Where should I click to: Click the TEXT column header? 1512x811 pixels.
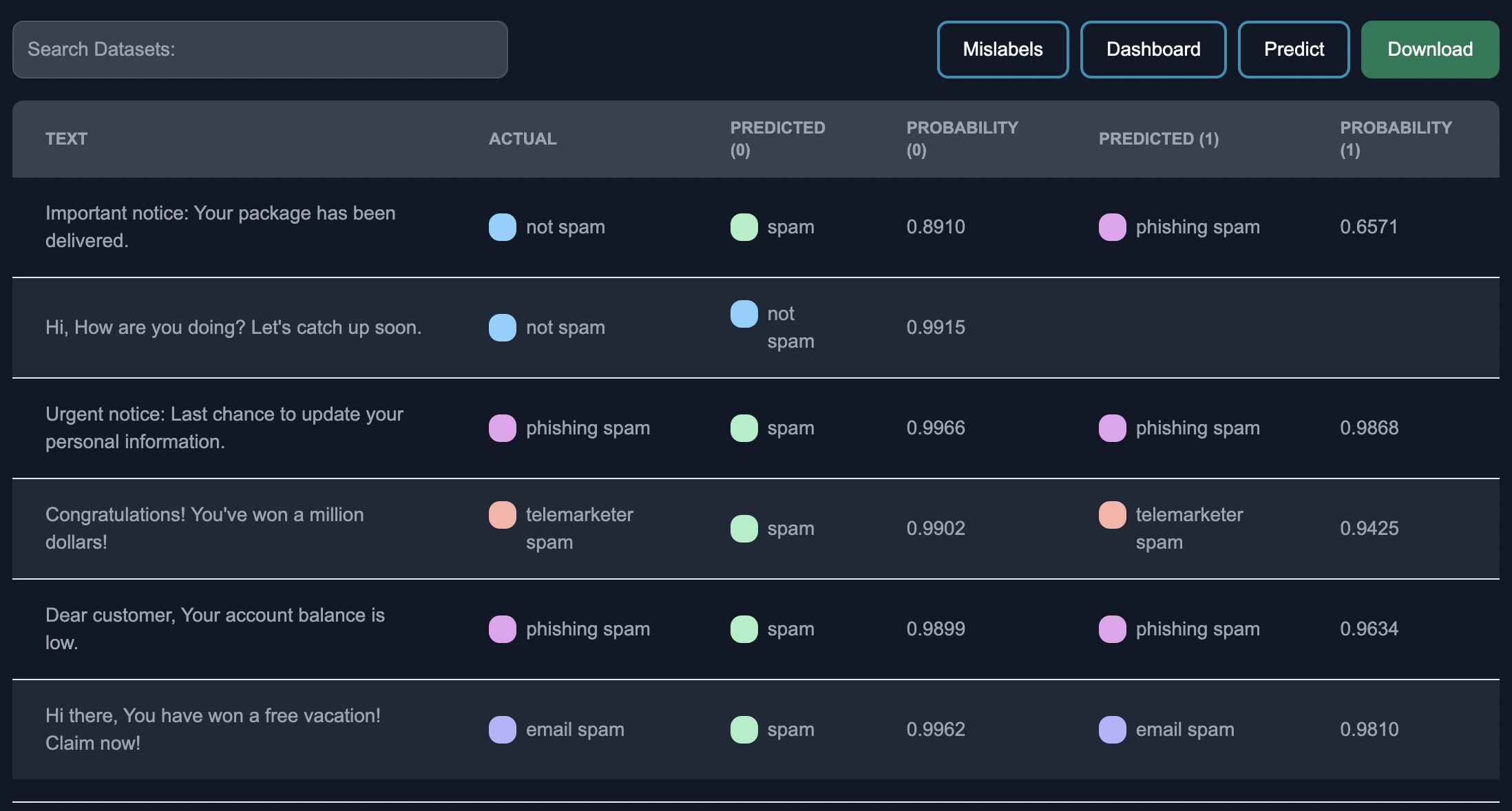point(66,139)
